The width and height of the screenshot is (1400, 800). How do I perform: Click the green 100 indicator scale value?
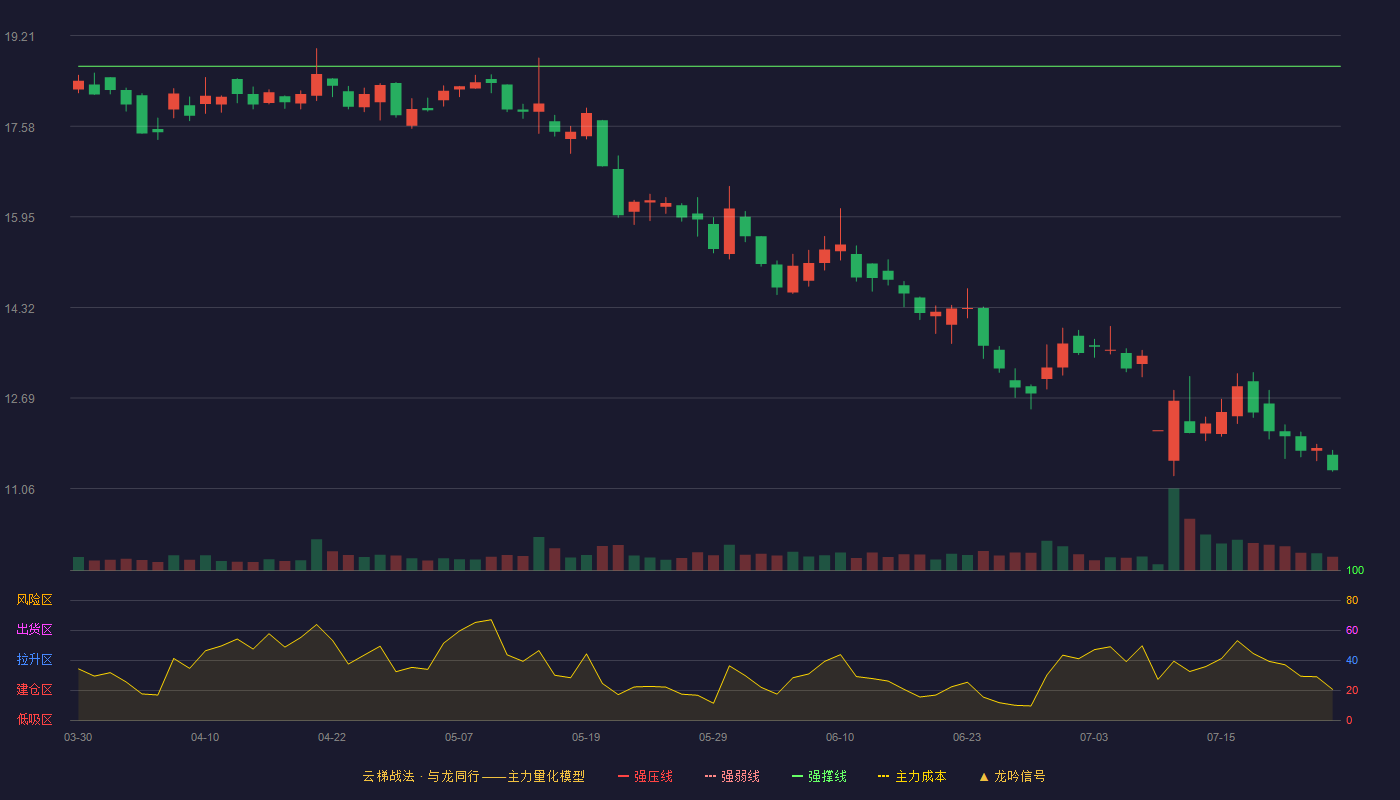[x=1355, y=571]
